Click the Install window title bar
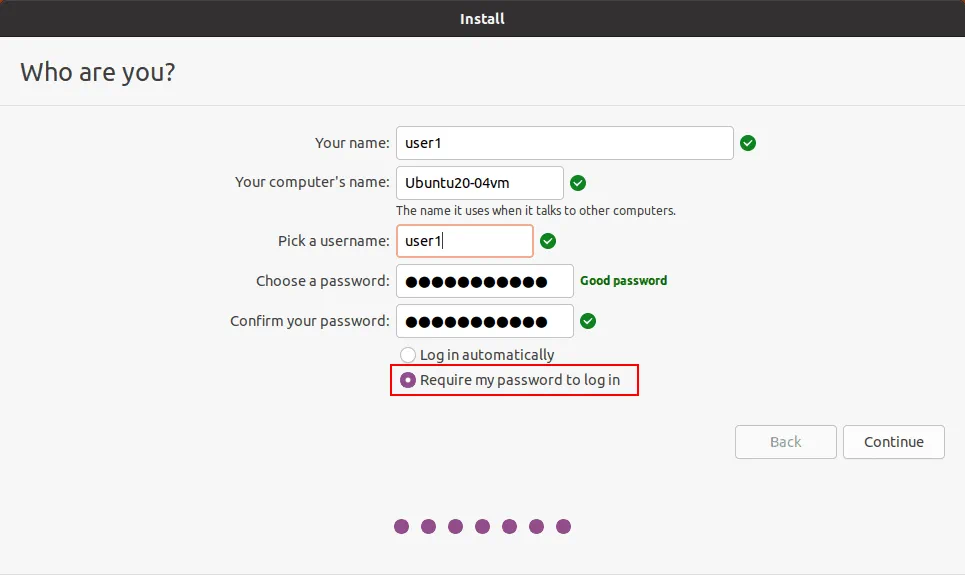 [482, 18]
